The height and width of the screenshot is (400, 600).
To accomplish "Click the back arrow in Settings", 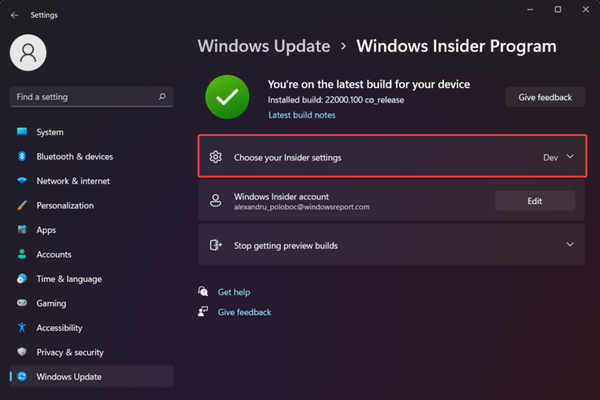I will [14, 15].
